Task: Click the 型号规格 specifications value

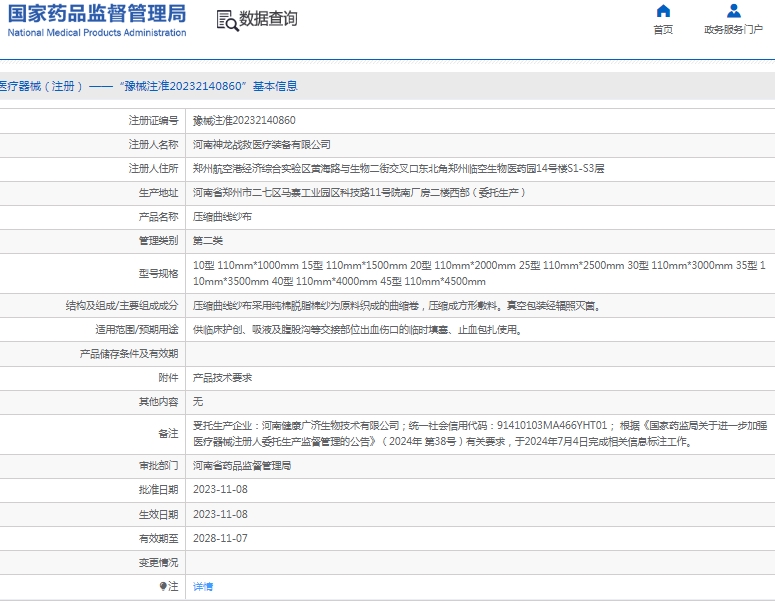Action: (x=479, y=273)
